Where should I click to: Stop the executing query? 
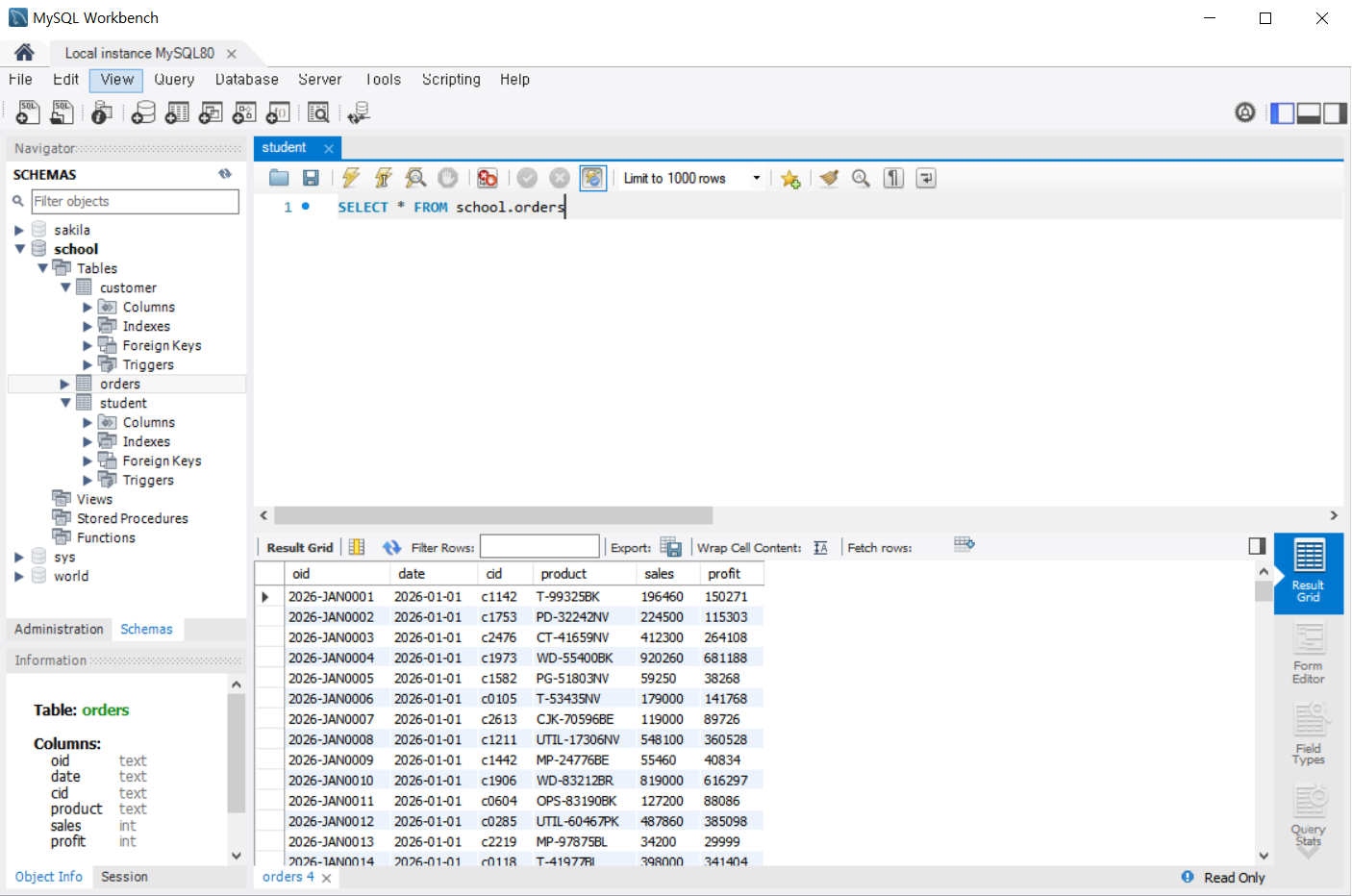coord(448,178)
